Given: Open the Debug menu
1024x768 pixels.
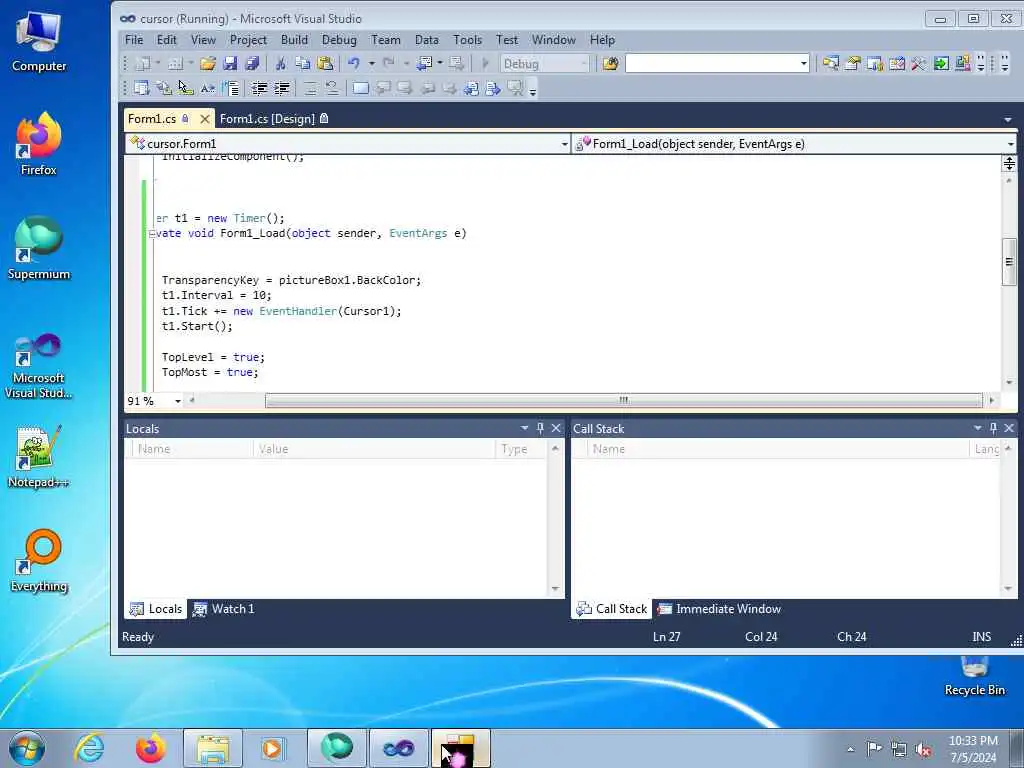Looking at the screenshot, I should pyautogui.click(x=339, y=40).
